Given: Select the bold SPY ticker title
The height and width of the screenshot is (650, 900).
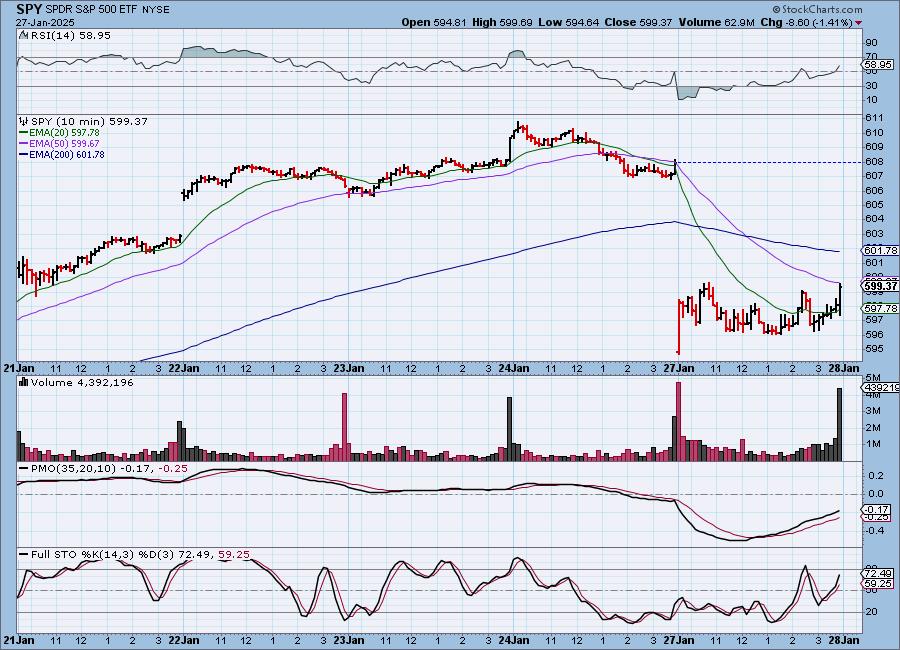Looking at the screenshot, I should click(29, 9).
